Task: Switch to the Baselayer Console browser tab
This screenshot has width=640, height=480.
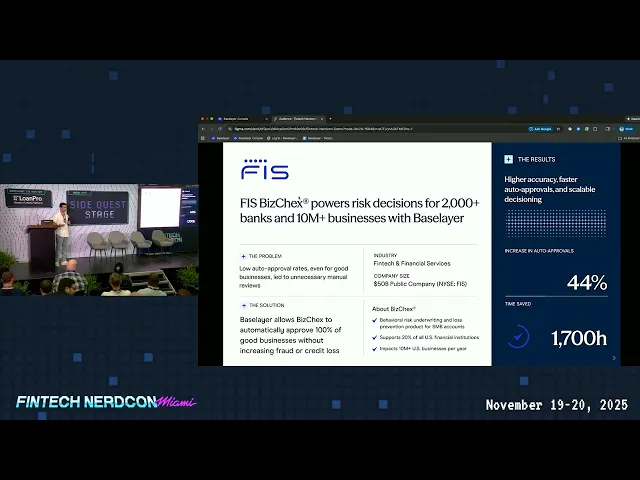Action: 243,119
